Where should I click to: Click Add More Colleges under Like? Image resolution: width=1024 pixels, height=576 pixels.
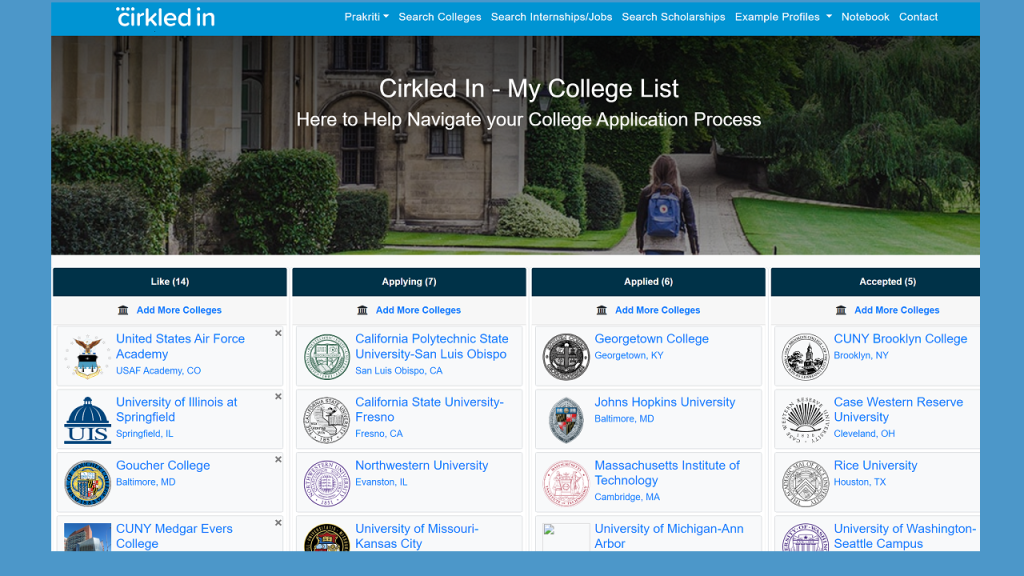pyautogui.click(x=179, y=310)
